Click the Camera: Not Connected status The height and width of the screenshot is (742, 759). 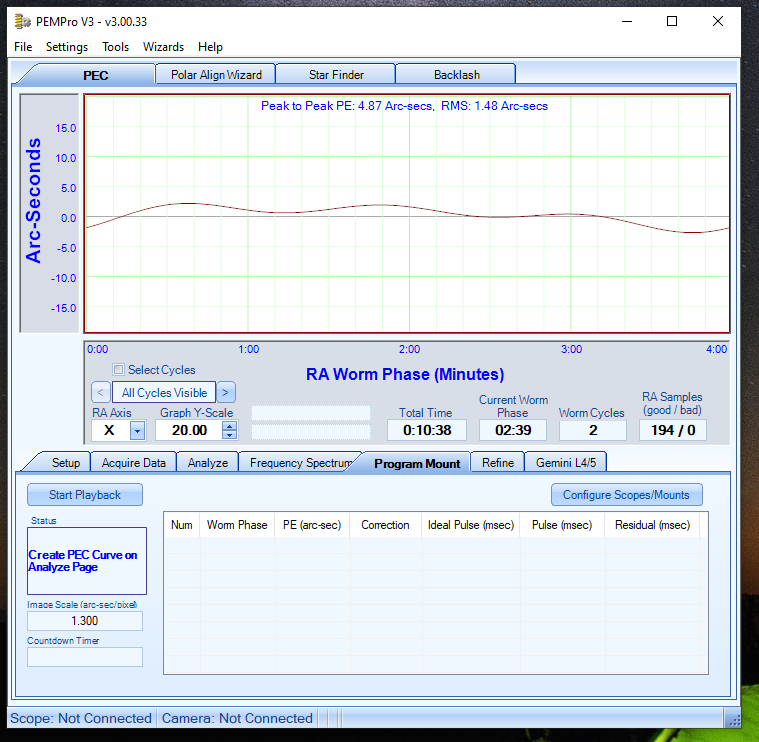coord(237,718)
